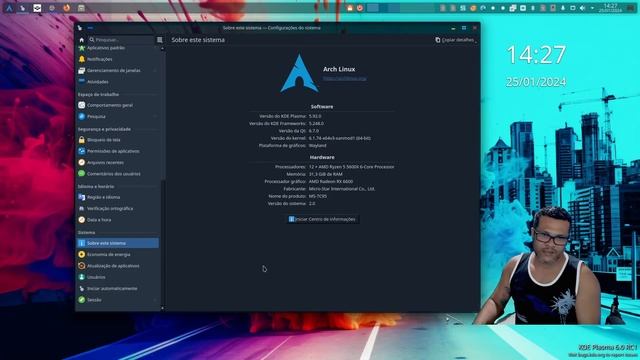Go to the settings home page

81,40
